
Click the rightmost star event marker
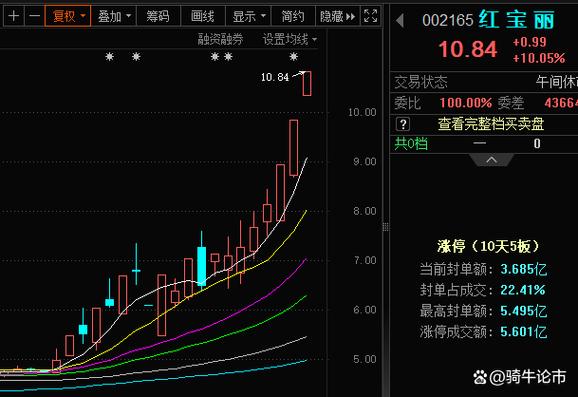(x=293, y=57)
